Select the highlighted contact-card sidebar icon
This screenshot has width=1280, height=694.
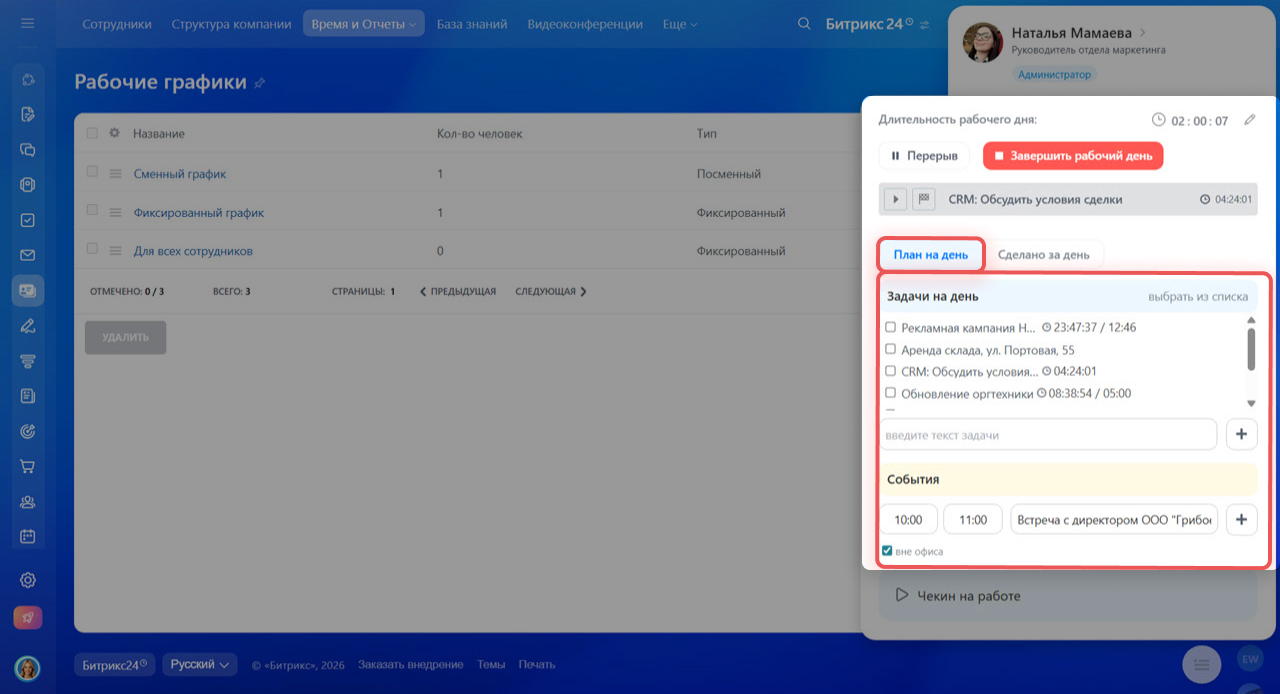point(28,290)
